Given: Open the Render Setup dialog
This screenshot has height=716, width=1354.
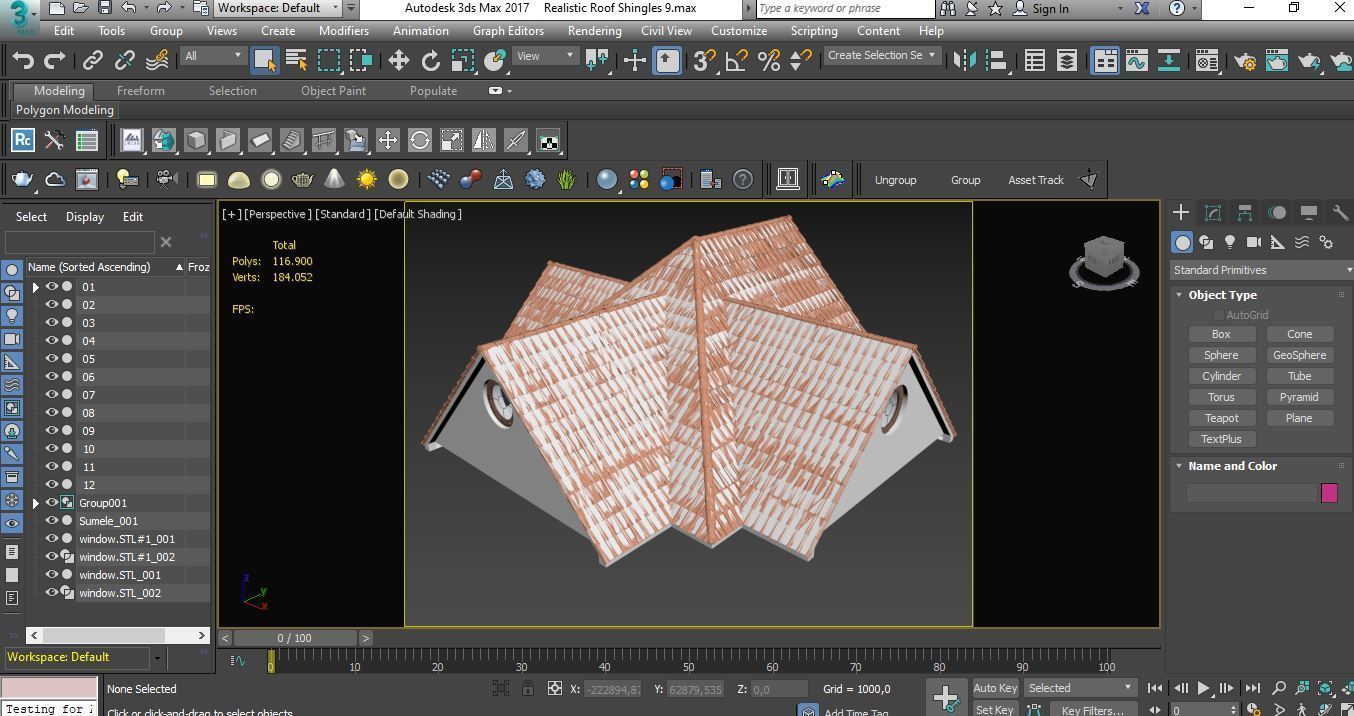Looking at the screenshot, I should (1245, 60).
